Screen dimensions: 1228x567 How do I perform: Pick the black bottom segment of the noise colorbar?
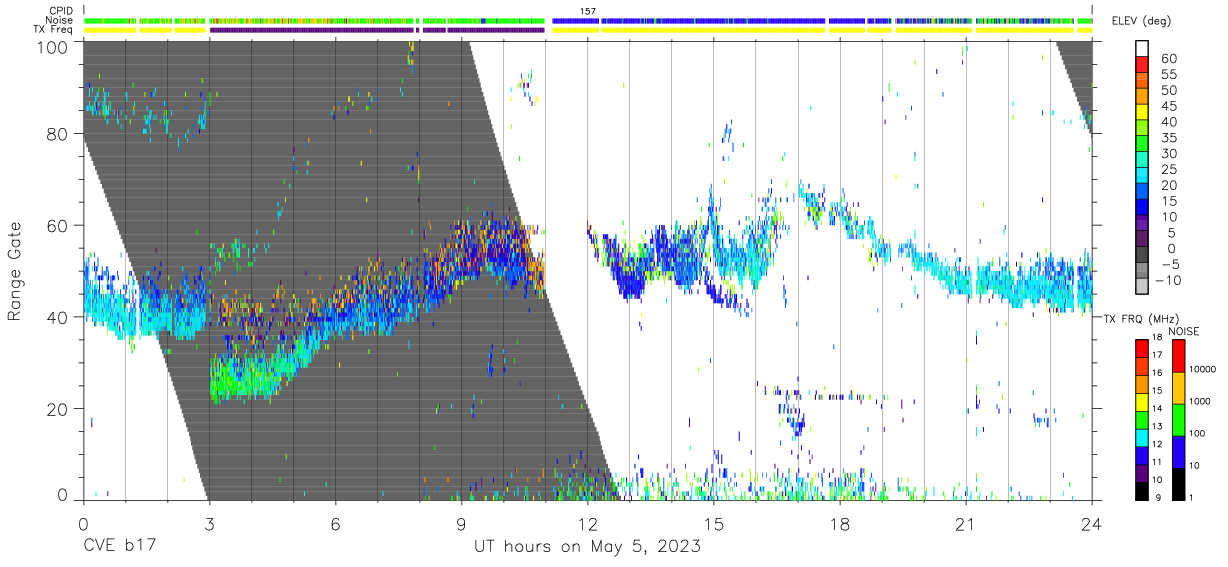(x=1178, y=483)
